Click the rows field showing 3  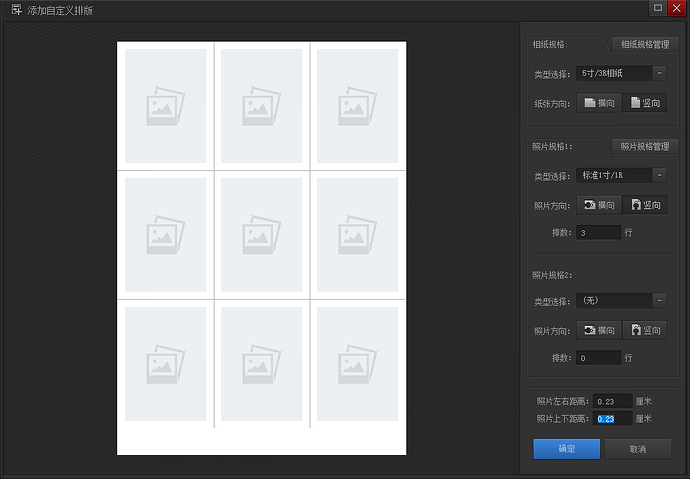tap(598, 233)
